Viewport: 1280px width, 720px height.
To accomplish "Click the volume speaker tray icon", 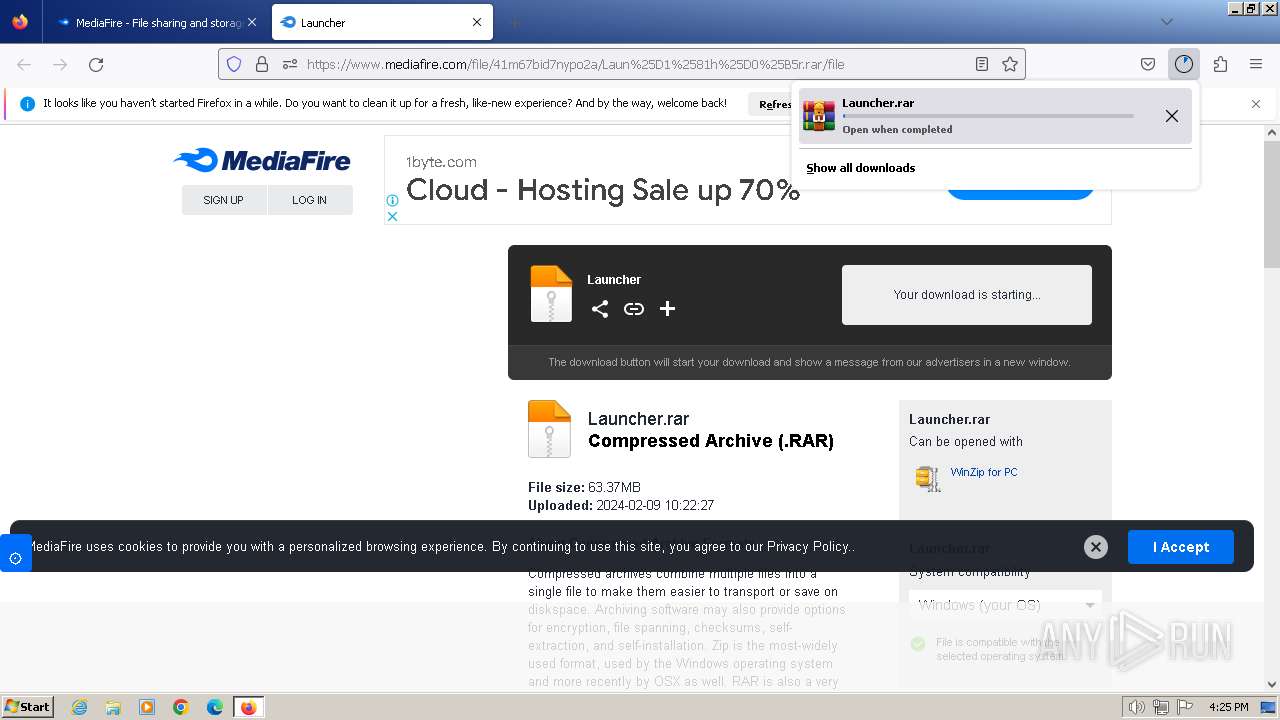I will pyautogui.click(x=1138, y=707).
